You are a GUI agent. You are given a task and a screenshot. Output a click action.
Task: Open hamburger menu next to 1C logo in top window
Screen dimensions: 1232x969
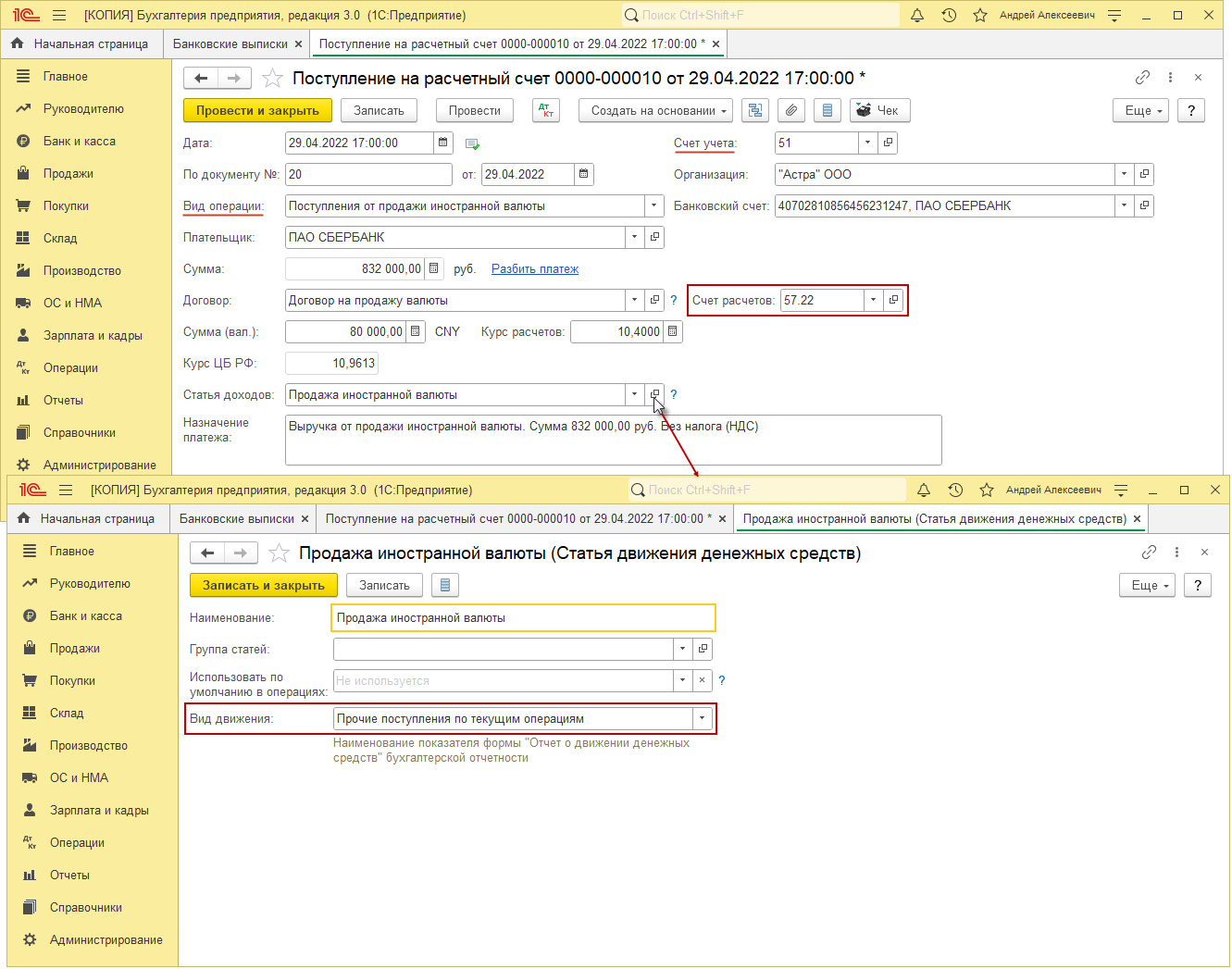coord(59,15)
